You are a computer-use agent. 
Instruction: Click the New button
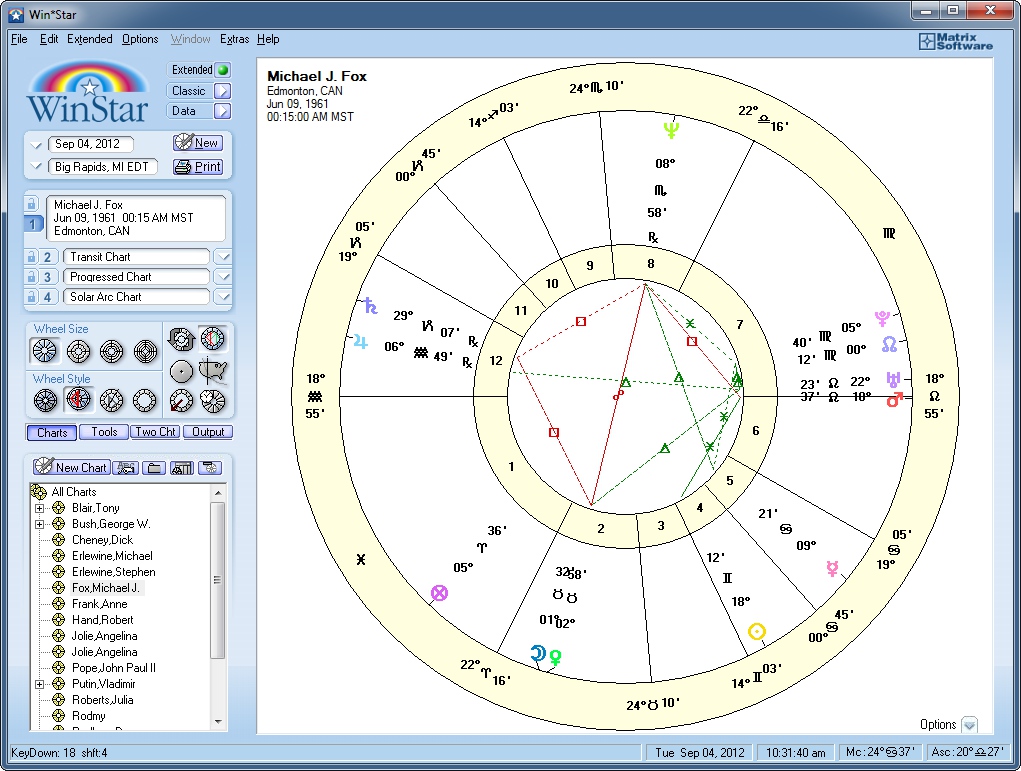pos(199,143)
